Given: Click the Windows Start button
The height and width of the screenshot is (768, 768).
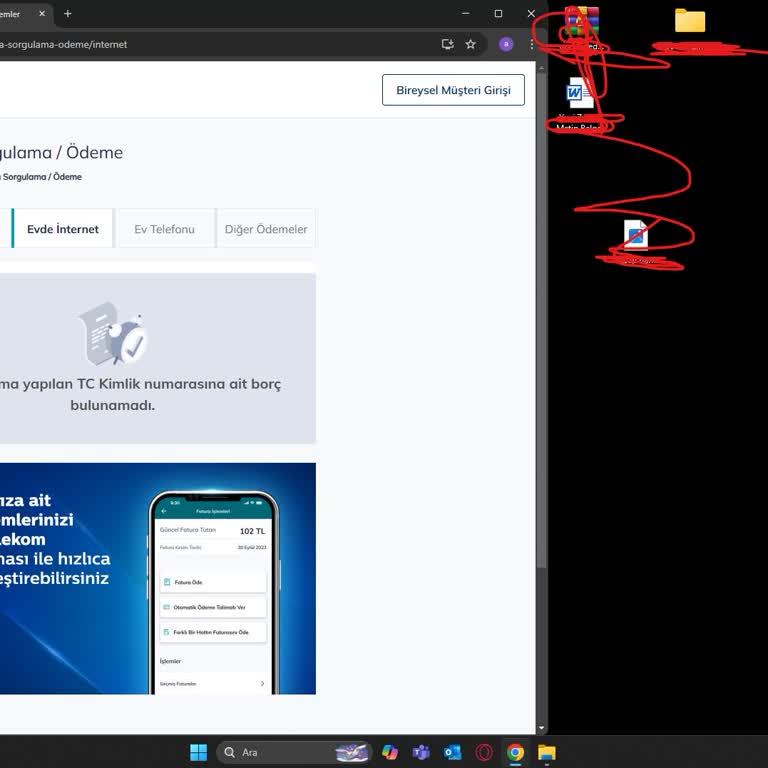Looking at the screenshot, I should pos(199,752).
